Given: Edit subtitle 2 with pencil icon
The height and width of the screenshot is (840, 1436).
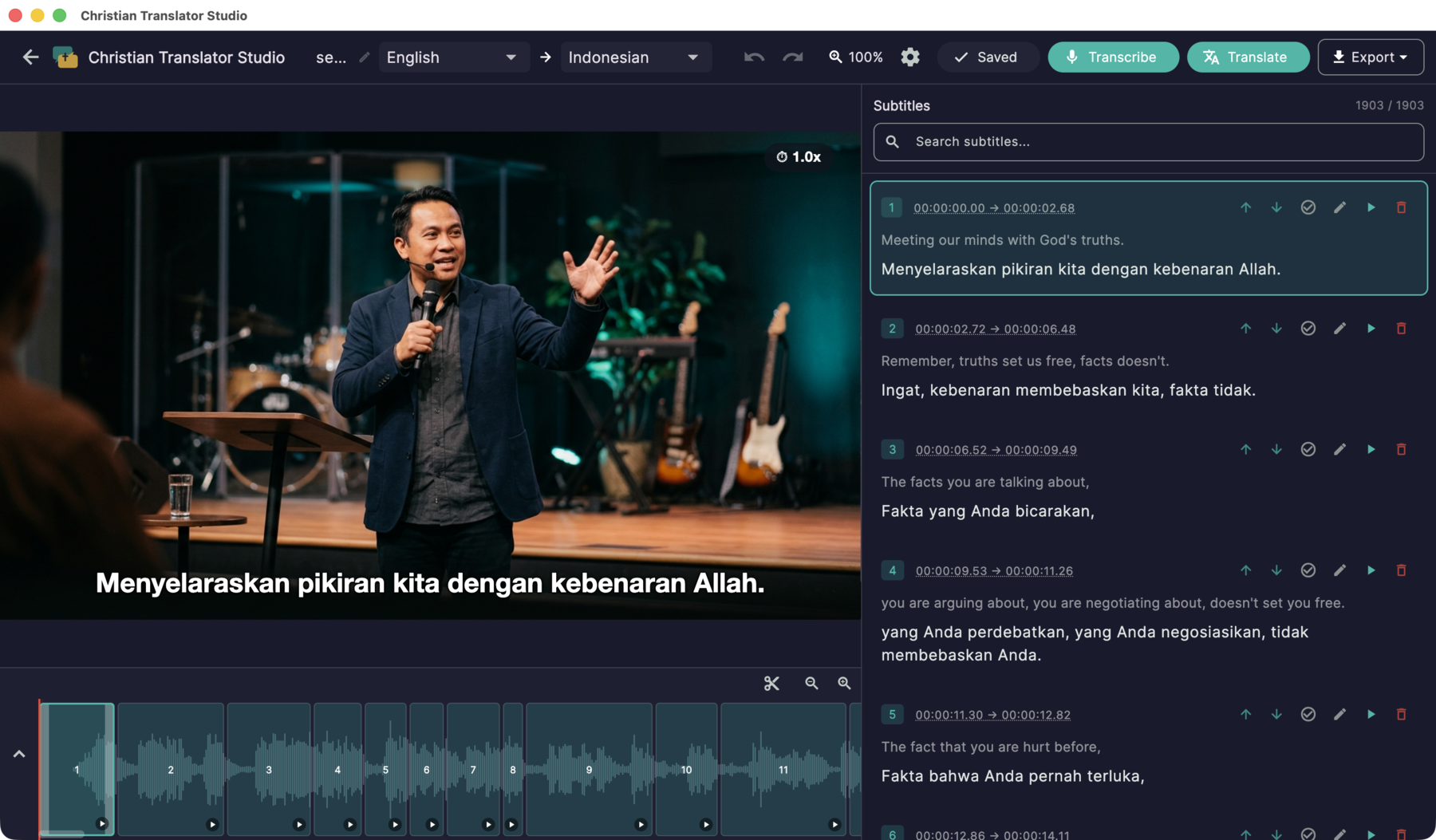Looking at the screenshot, I should 1339,329.
